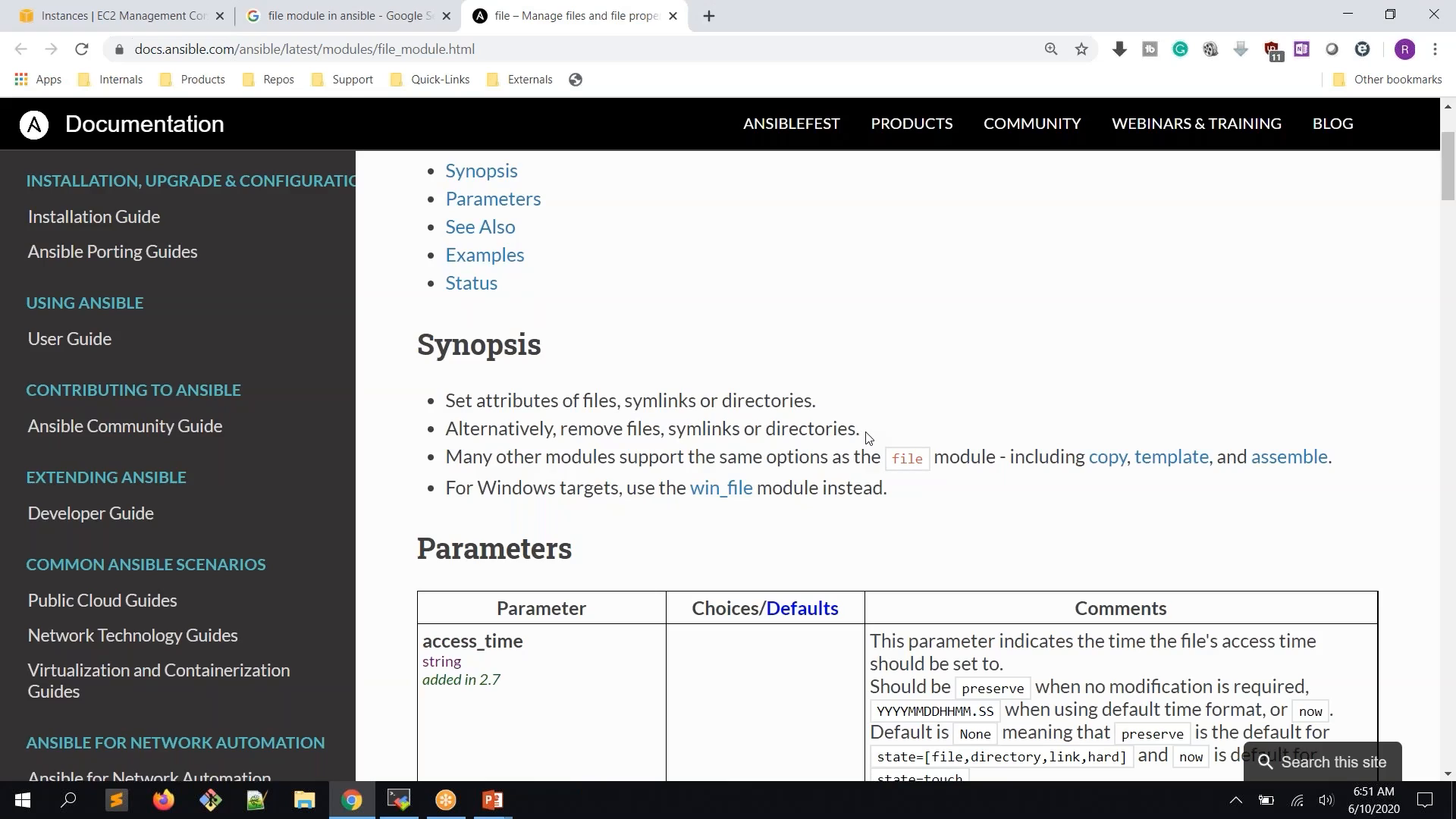Open the Support bookmark folder

343,80
